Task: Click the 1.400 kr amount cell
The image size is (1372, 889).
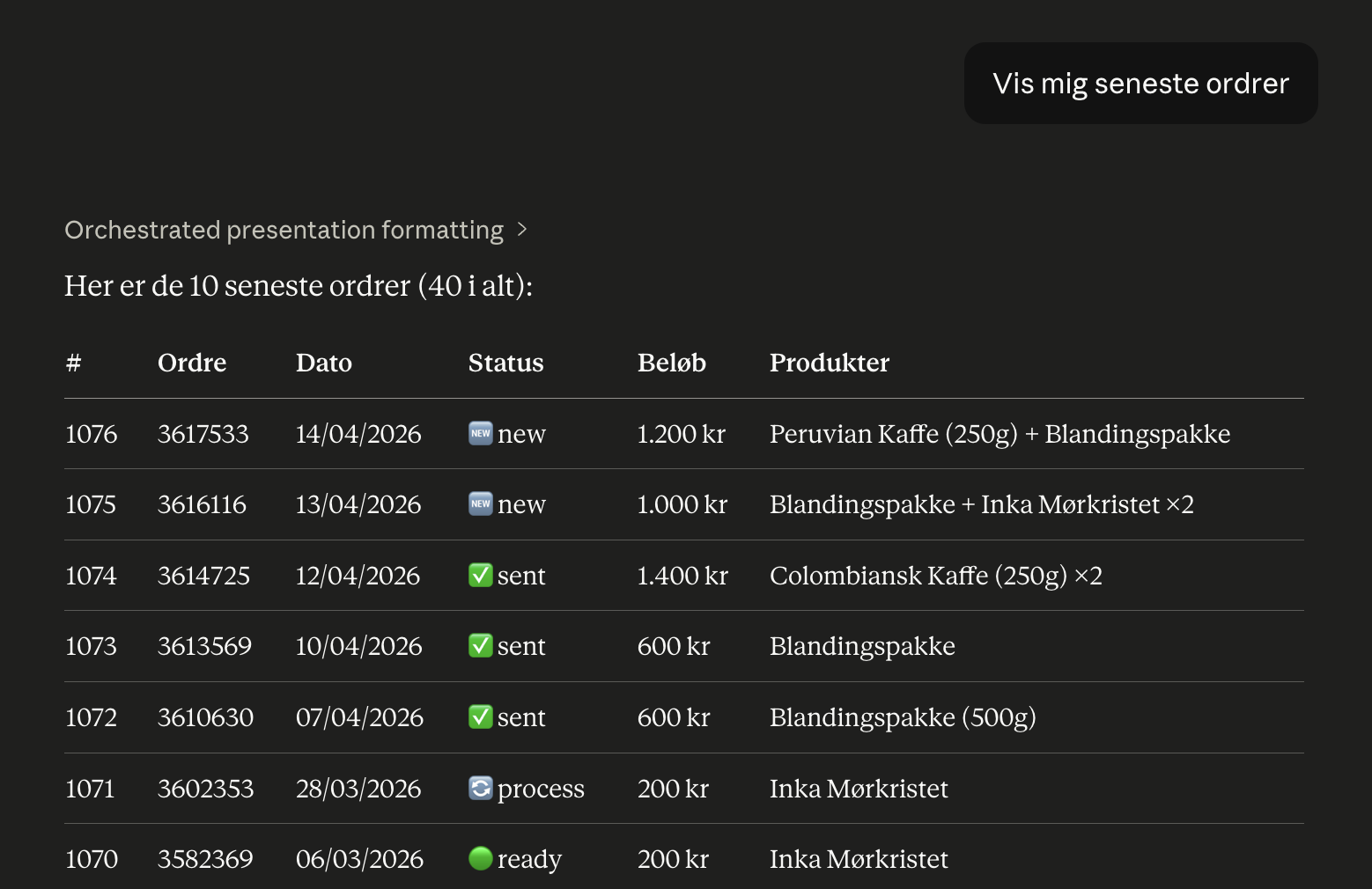Action: pos(682,576)
